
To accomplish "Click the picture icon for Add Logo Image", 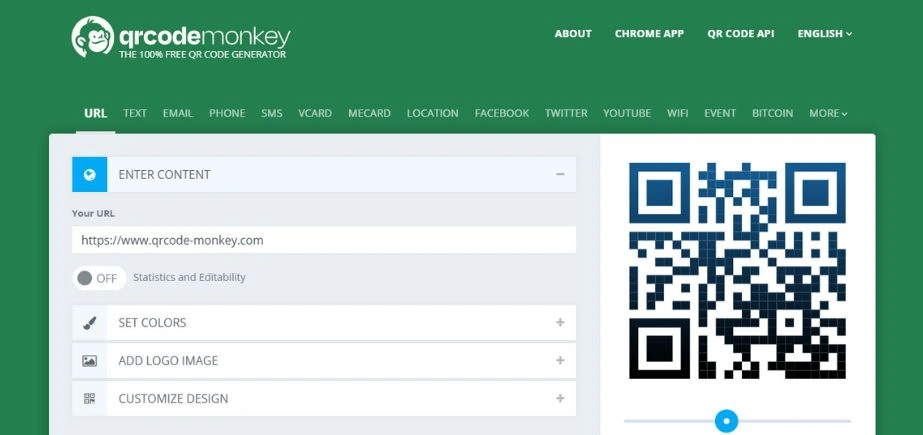I will click(89, 361).
